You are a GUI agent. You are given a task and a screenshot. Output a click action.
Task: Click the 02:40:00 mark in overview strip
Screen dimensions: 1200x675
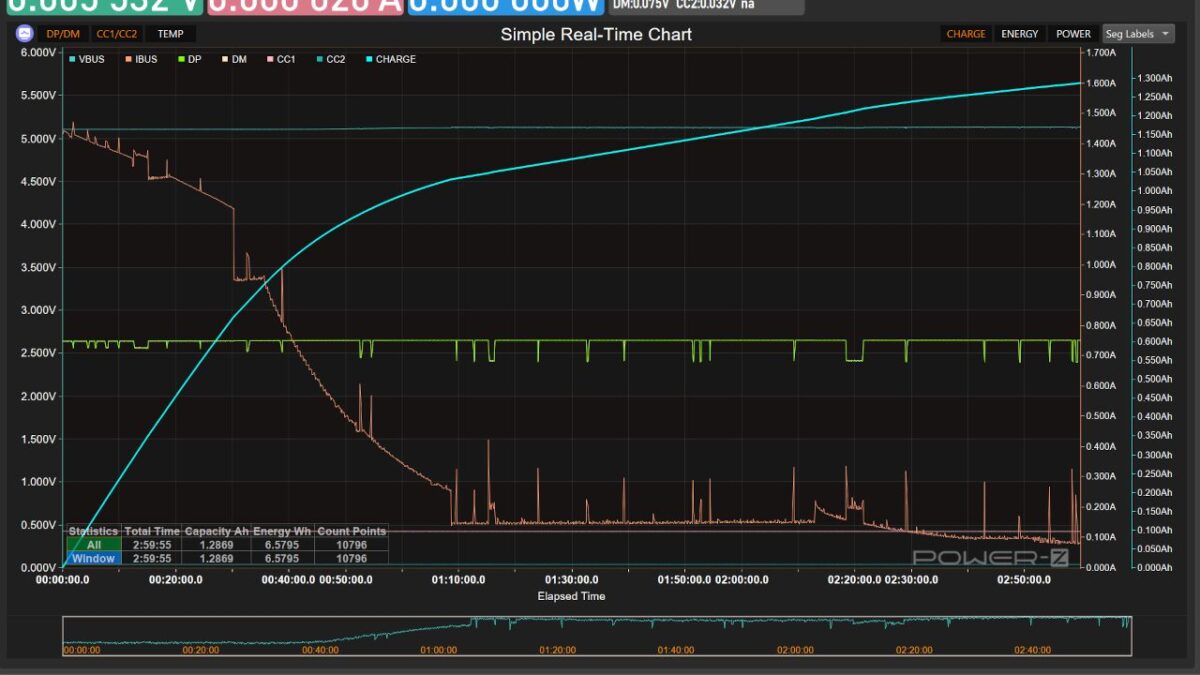1032,650
